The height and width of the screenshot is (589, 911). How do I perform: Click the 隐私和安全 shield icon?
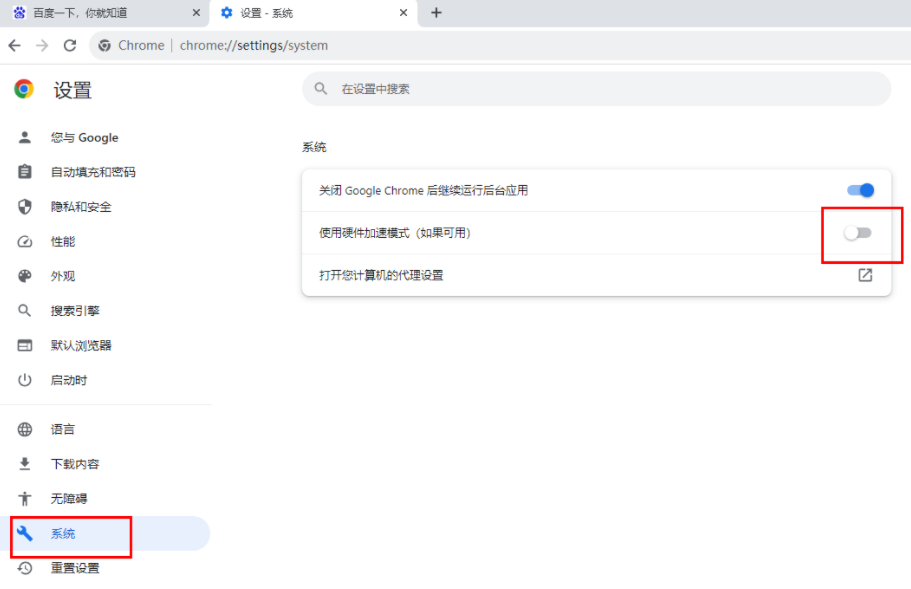click(x=24, y=207)
